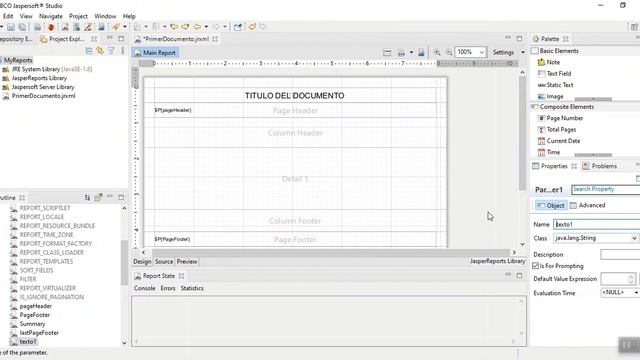The image size is (640, 360).
Task: Open the Errors tab in Report State
Action: [x=168, y=288]
